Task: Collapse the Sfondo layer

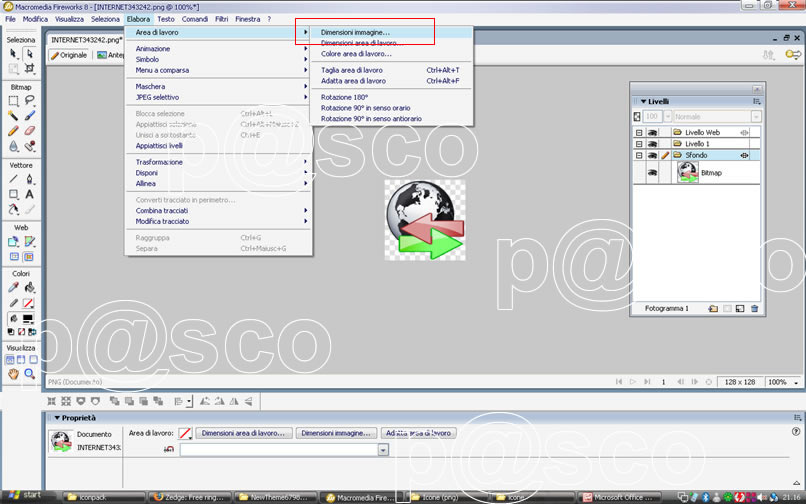Action: [x=639, y=155]
